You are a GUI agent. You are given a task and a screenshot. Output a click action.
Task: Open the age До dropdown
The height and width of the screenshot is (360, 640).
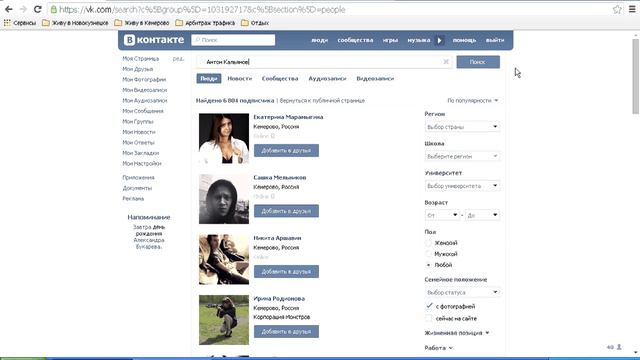pyautogui.click(x=482, y=215)
